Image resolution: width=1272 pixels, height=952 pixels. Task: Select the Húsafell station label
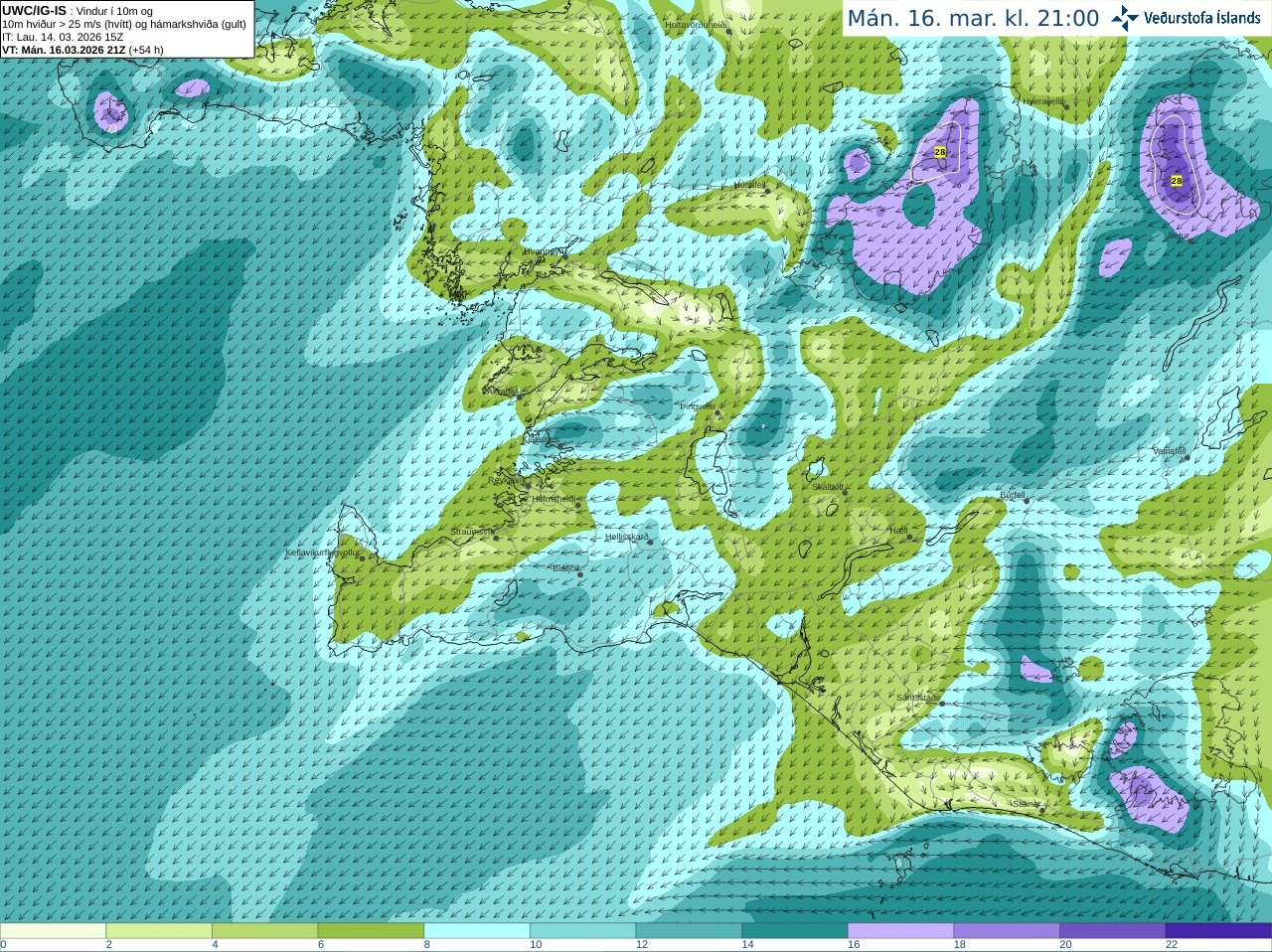pyautogui.click(x=749, y=185)
